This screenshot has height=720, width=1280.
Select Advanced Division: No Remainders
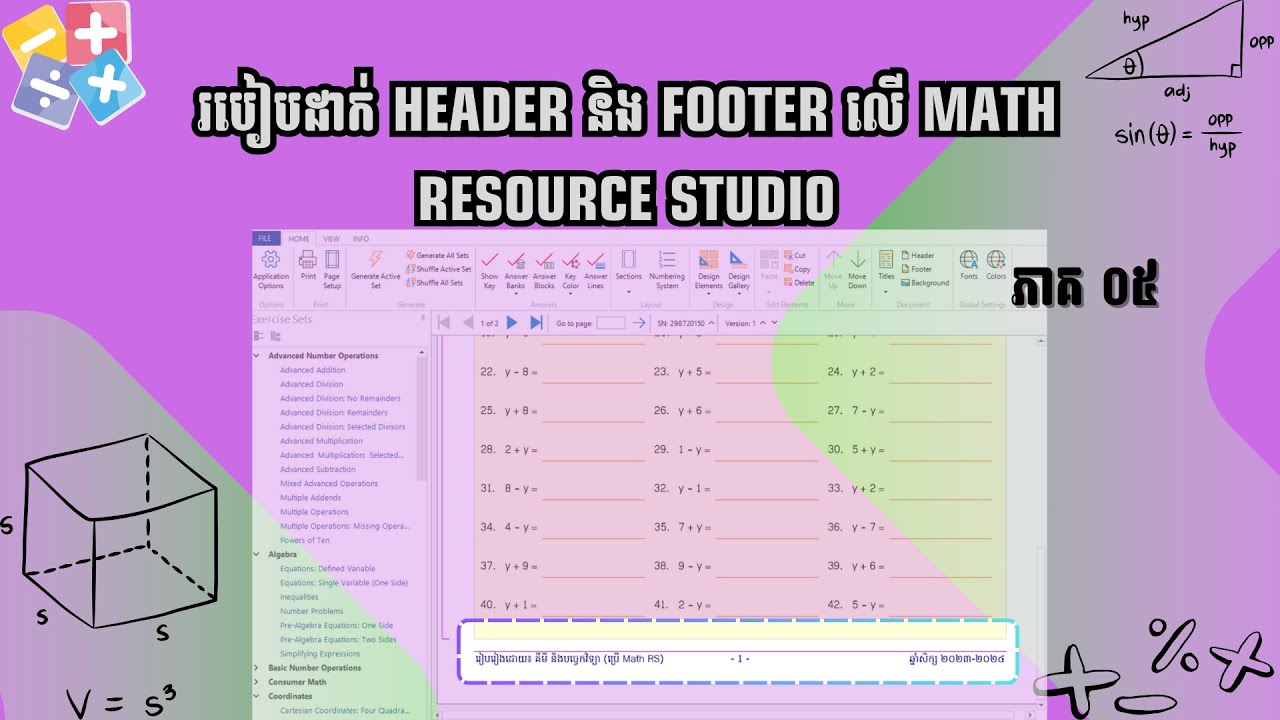(x=340, y=398)
